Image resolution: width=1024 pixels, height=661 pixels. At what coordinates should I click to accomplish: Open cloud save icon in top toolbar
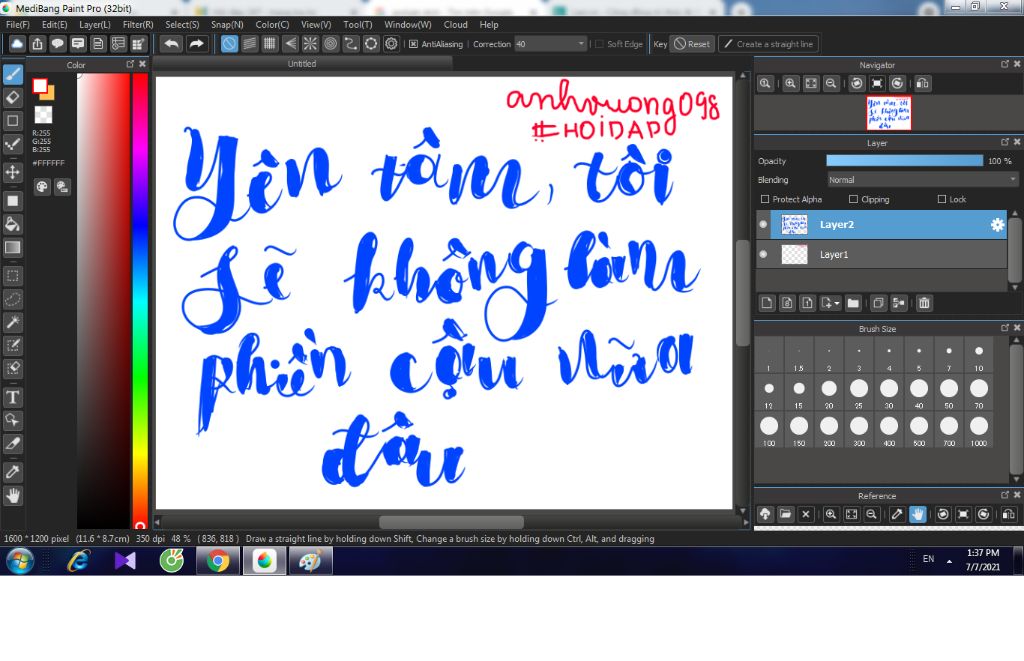(17, 44)
